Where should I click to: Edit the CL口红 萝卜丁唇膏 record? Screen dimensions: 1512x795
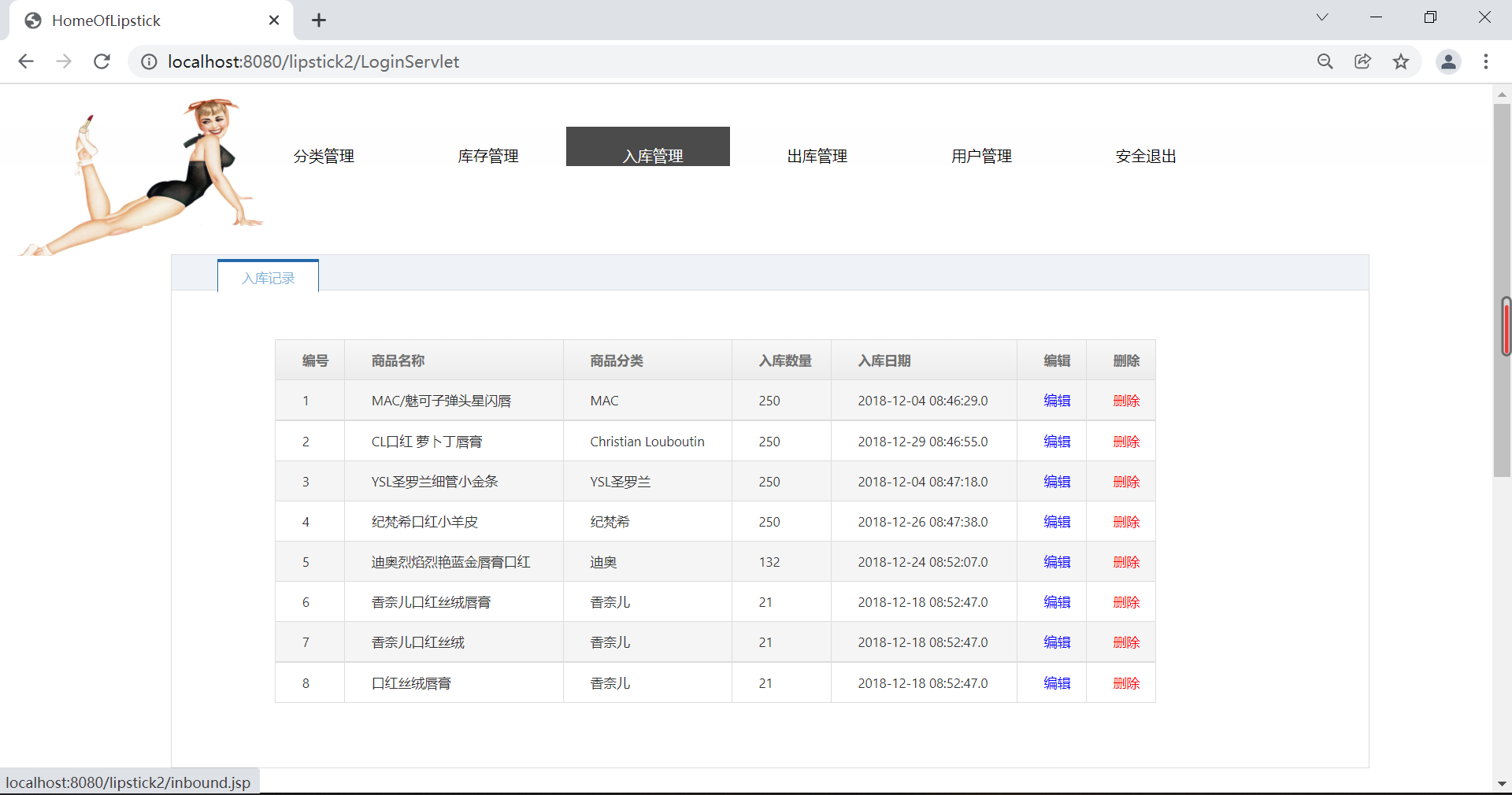[x=1057, y=442]
